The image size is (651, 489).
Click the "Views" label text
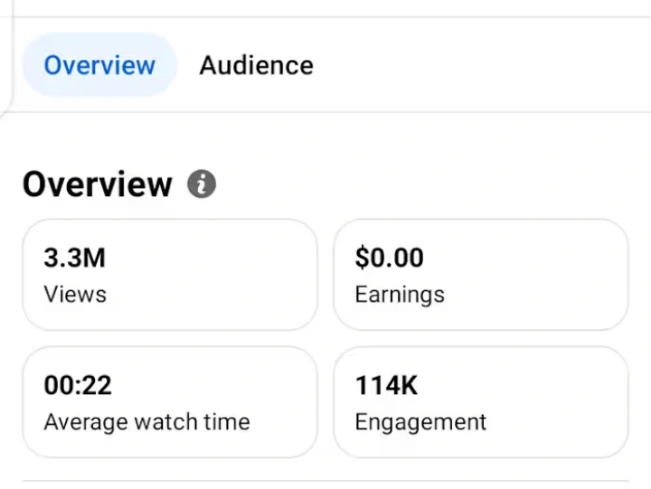[x=75, y=295]
